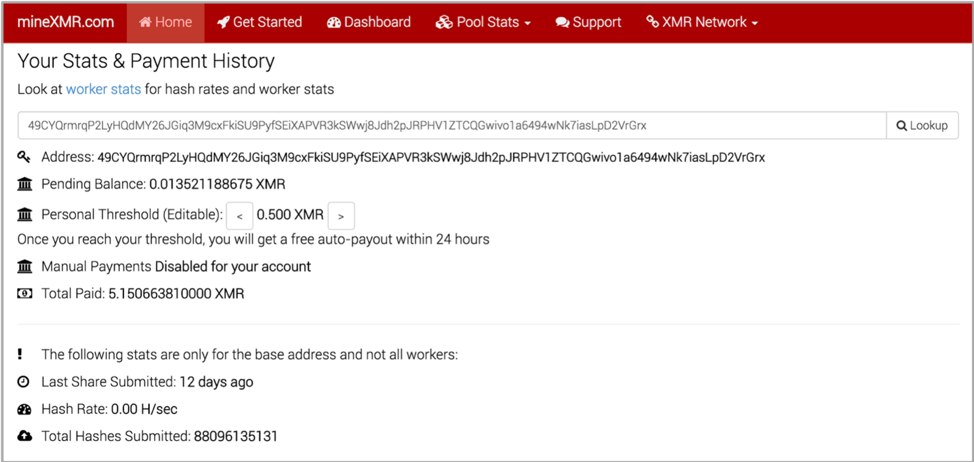Increase the personal threshold value
This screenshot has height=462, width=974.
(x=341, y=216)
